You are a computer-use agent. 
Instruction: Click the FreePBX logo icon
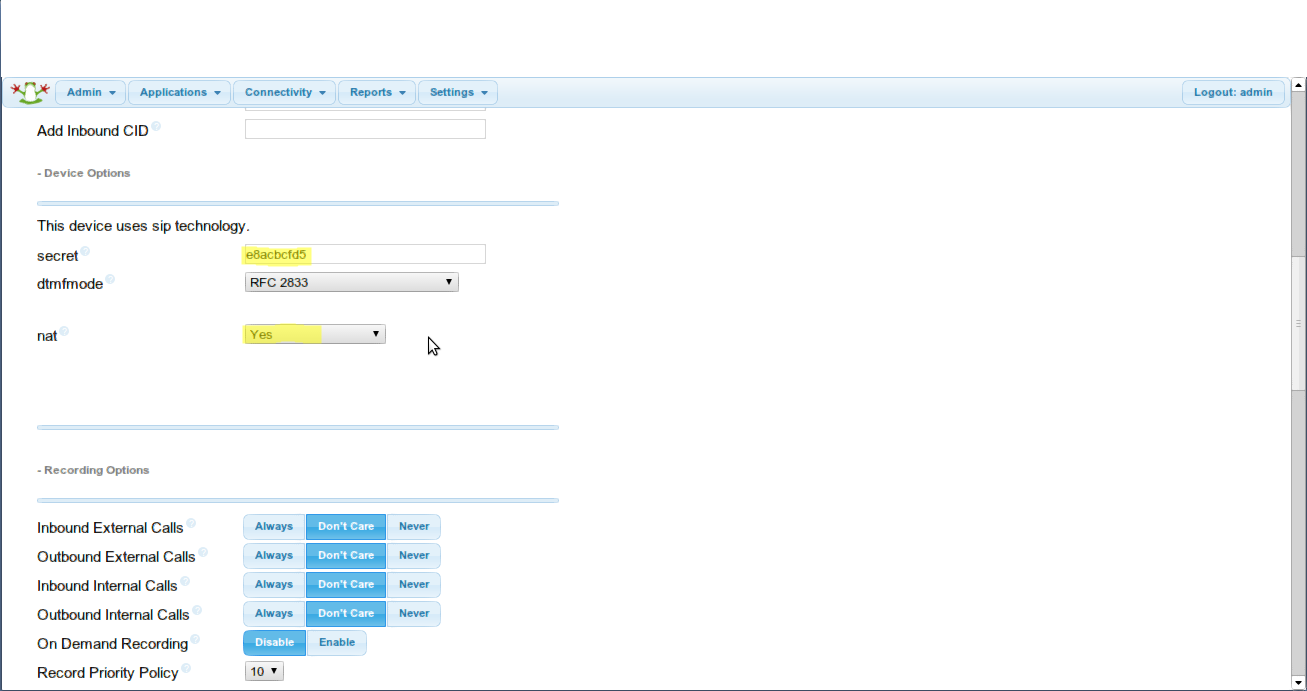pyautogui.click(x=29, y=92)
